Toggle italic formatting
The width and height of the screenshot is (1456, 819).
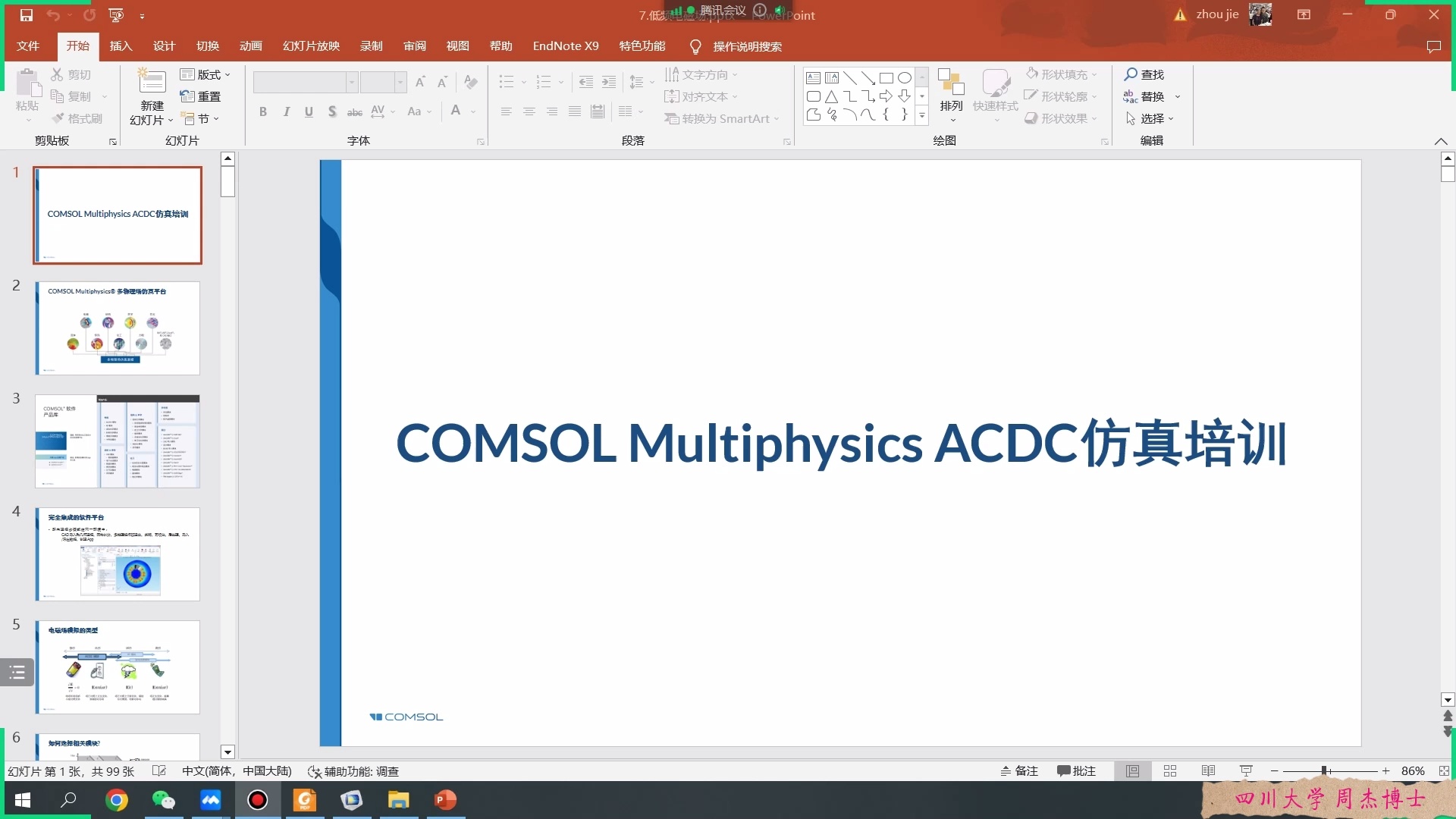click(286, 111)
